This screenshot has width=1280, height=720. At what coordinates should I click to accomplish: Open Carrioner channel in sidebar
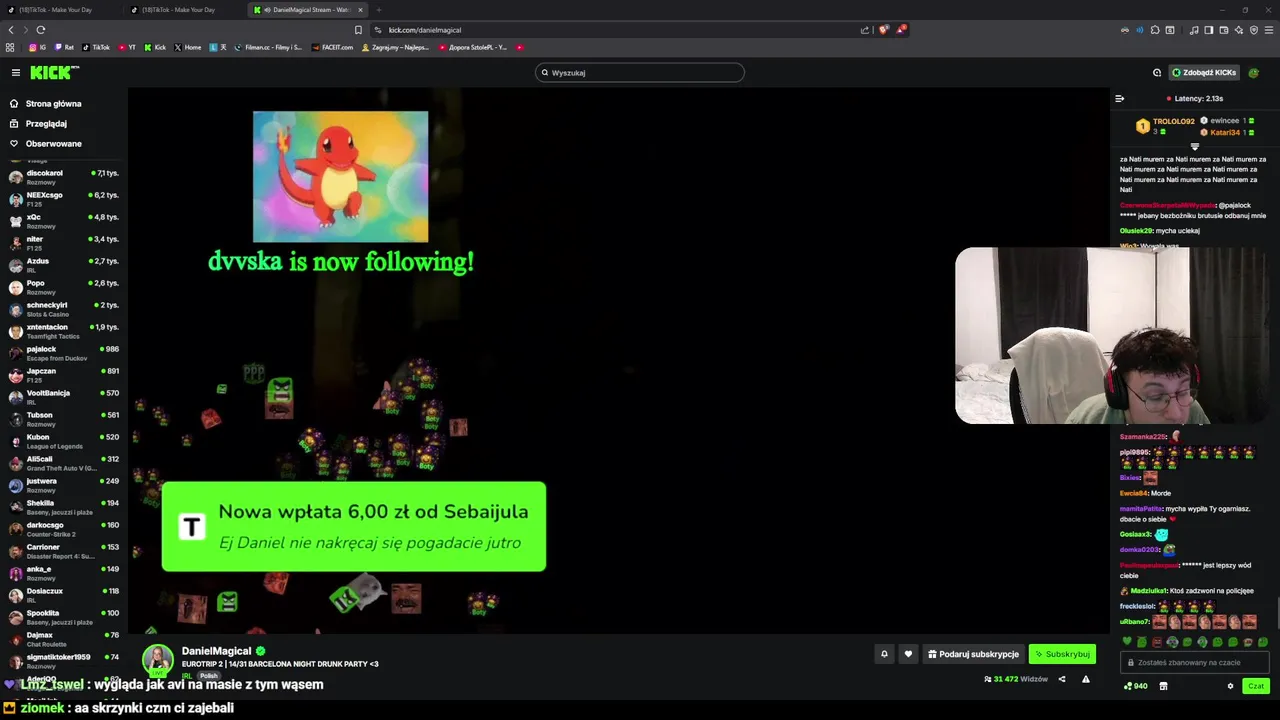(64, 551)
